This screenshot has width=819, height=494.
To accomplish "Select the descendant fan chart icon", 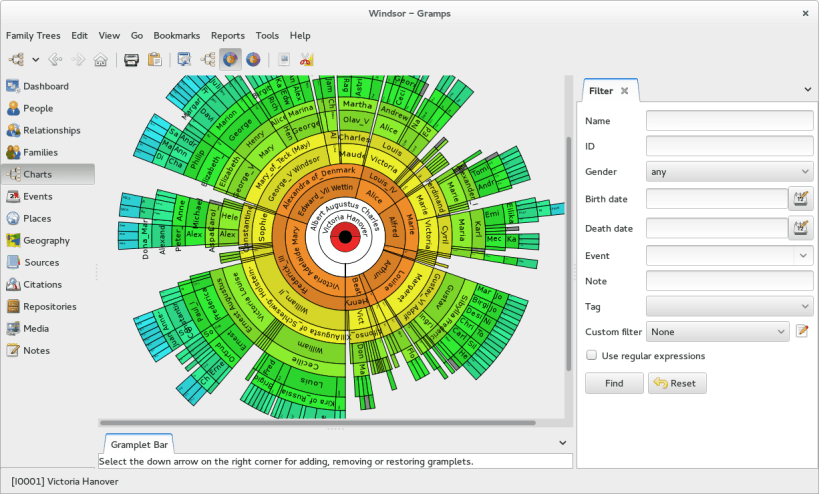I will [x=254, y=59].
